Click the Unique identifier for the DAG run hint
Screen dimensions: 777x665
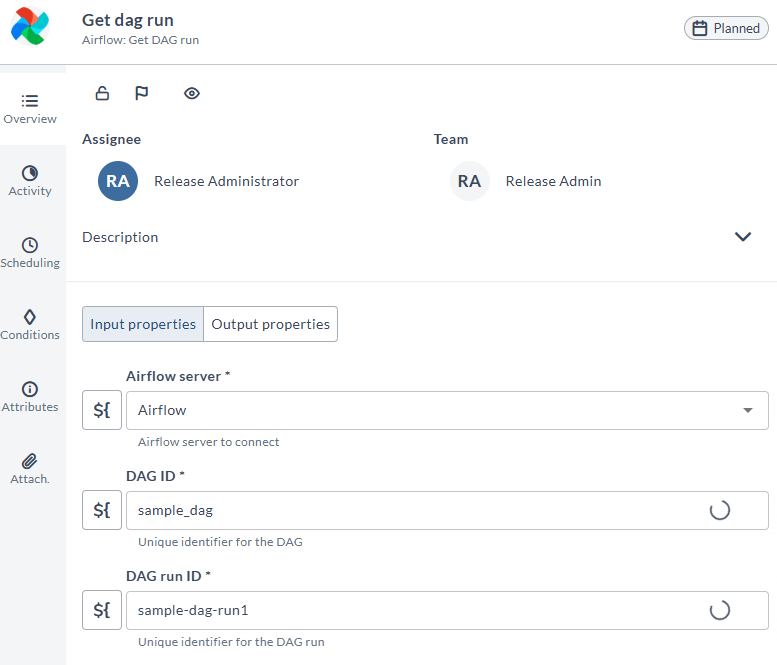pos(231,642)
